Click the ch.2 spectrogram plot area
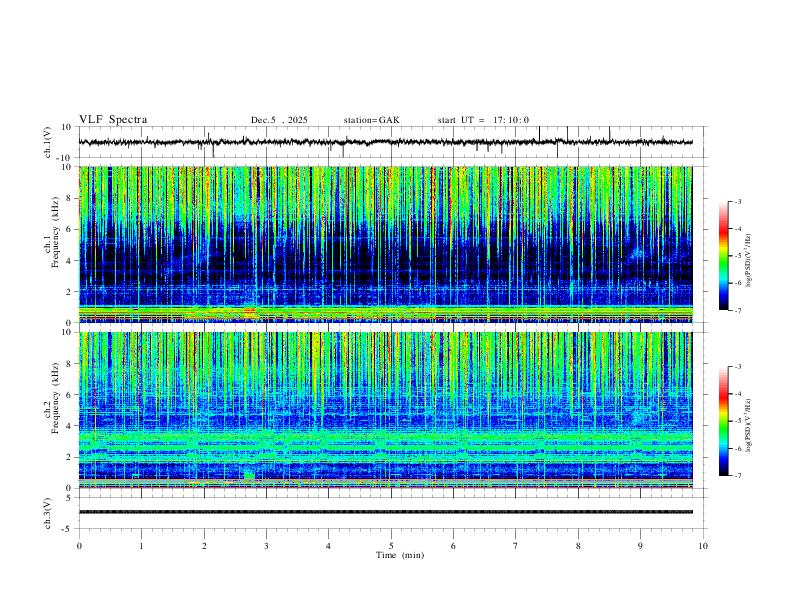Image resolution: width=792 pixels, height=612 pixels. pyautogui.click(x=385, y=410)
